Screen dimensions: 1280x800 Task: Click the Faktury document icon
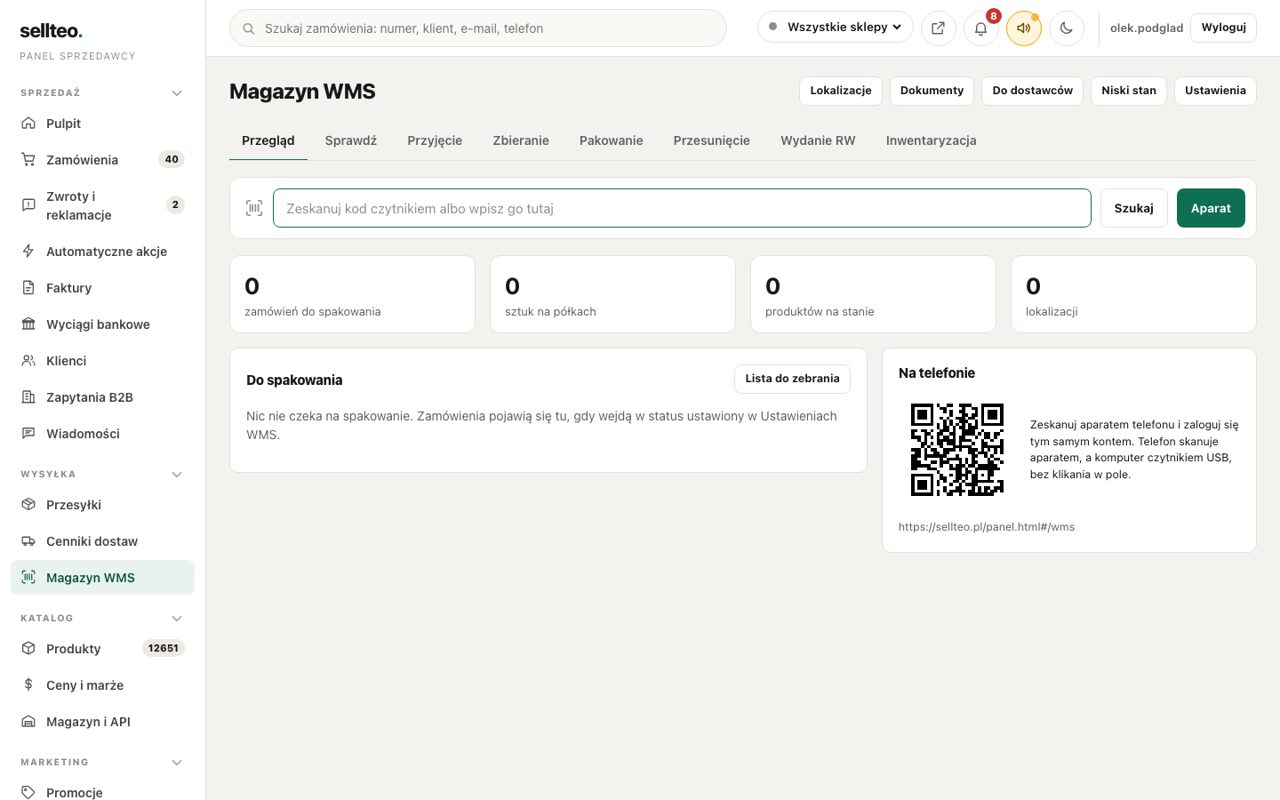pyautogui.click(x=28, y=288)
